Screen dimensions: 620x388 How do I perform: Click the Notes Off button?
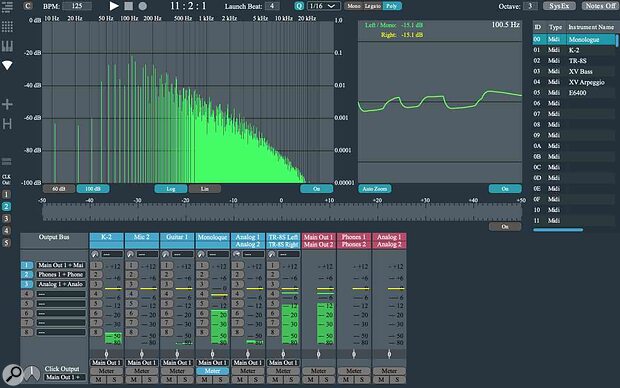(x=600, y=6)
